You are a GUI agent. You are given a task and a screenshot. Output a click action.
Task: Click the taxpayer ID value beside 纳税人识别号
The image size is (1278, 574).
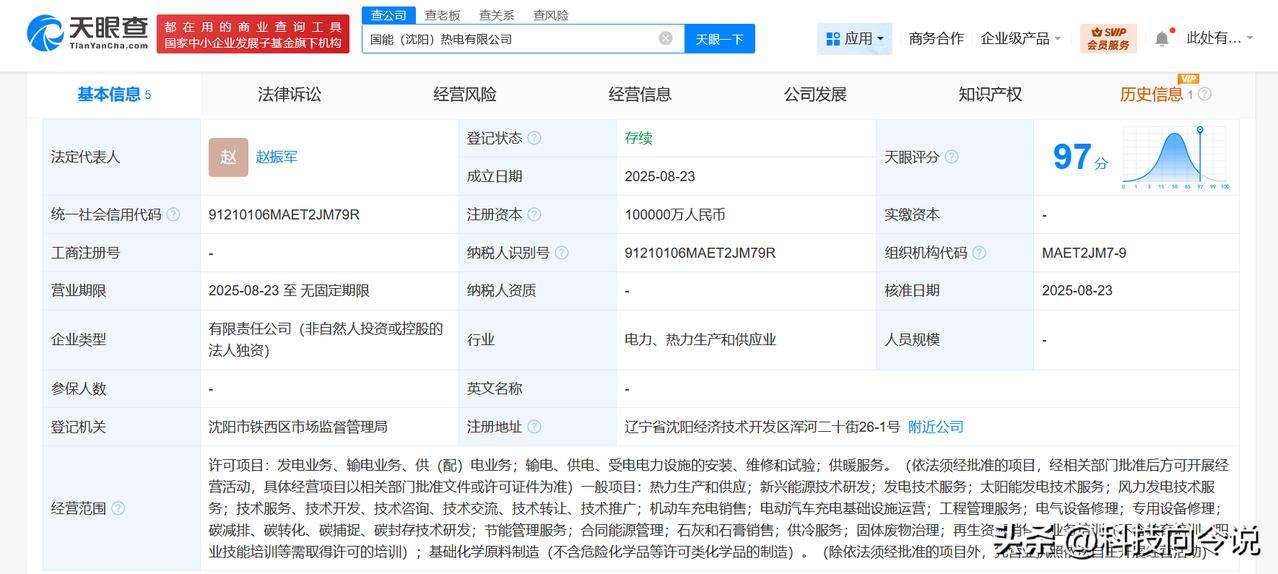pos(700,253)
